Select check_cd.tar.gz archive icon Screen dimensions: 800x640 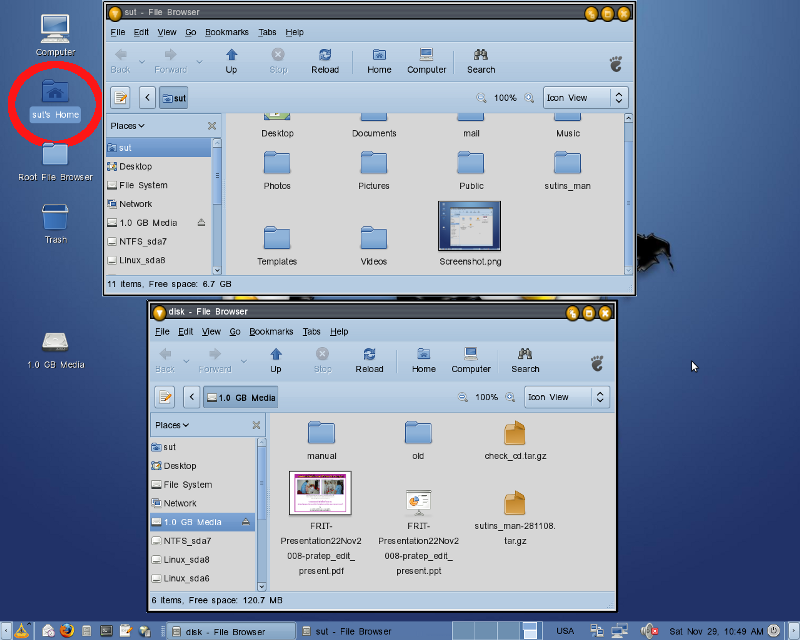(x=514, y=433)
